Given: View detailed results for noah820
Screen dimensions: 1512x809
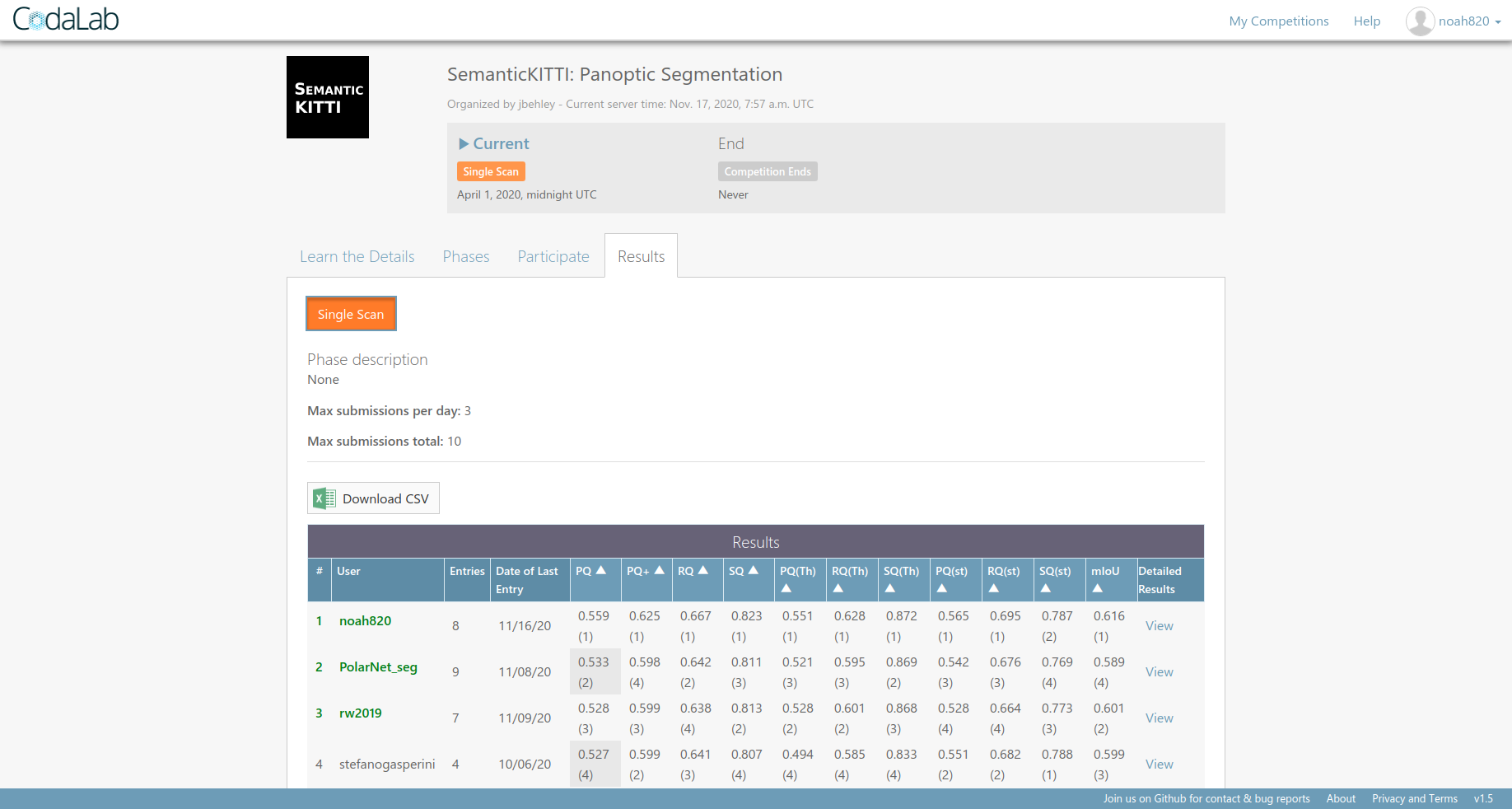Looking at the screenshot, I should [x=1160, y=625].
